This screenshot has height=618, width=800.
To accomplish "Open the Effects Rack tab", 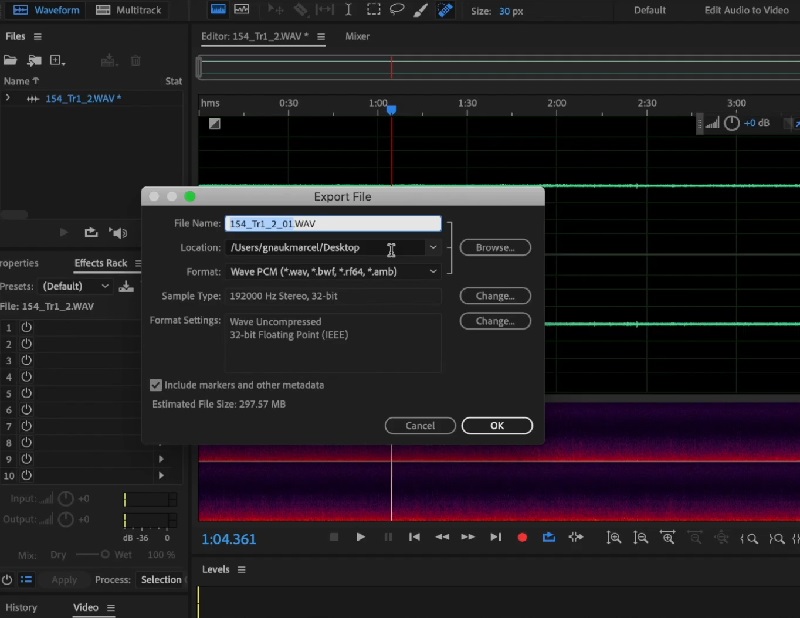I will pyautogui.click(x=101, y=263).
